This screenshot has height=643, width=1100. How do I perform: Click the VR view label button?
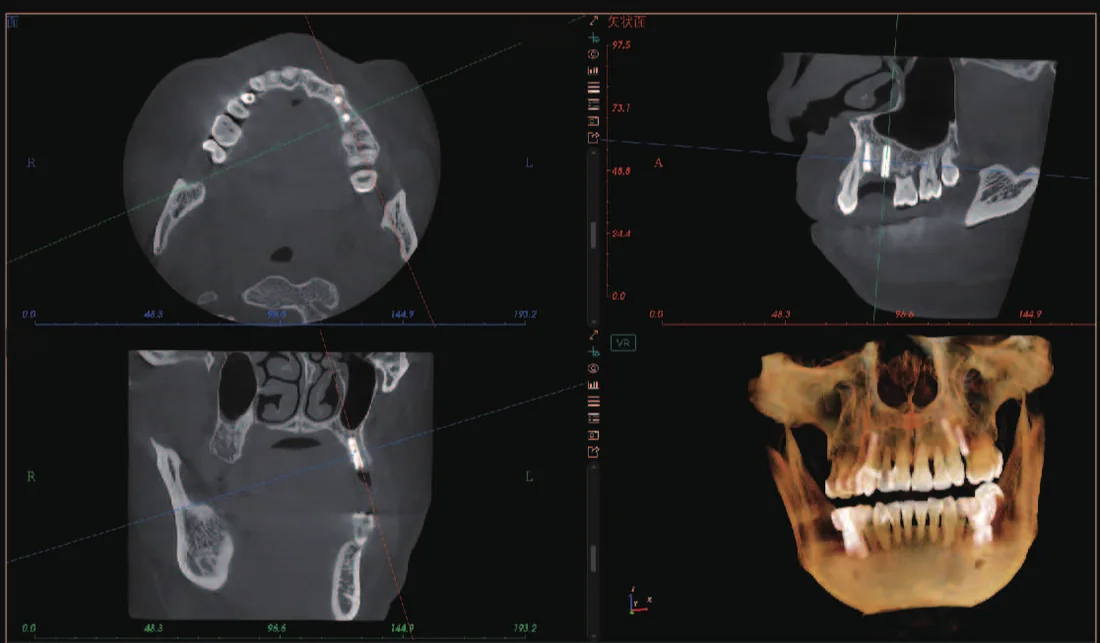[623, 343]
